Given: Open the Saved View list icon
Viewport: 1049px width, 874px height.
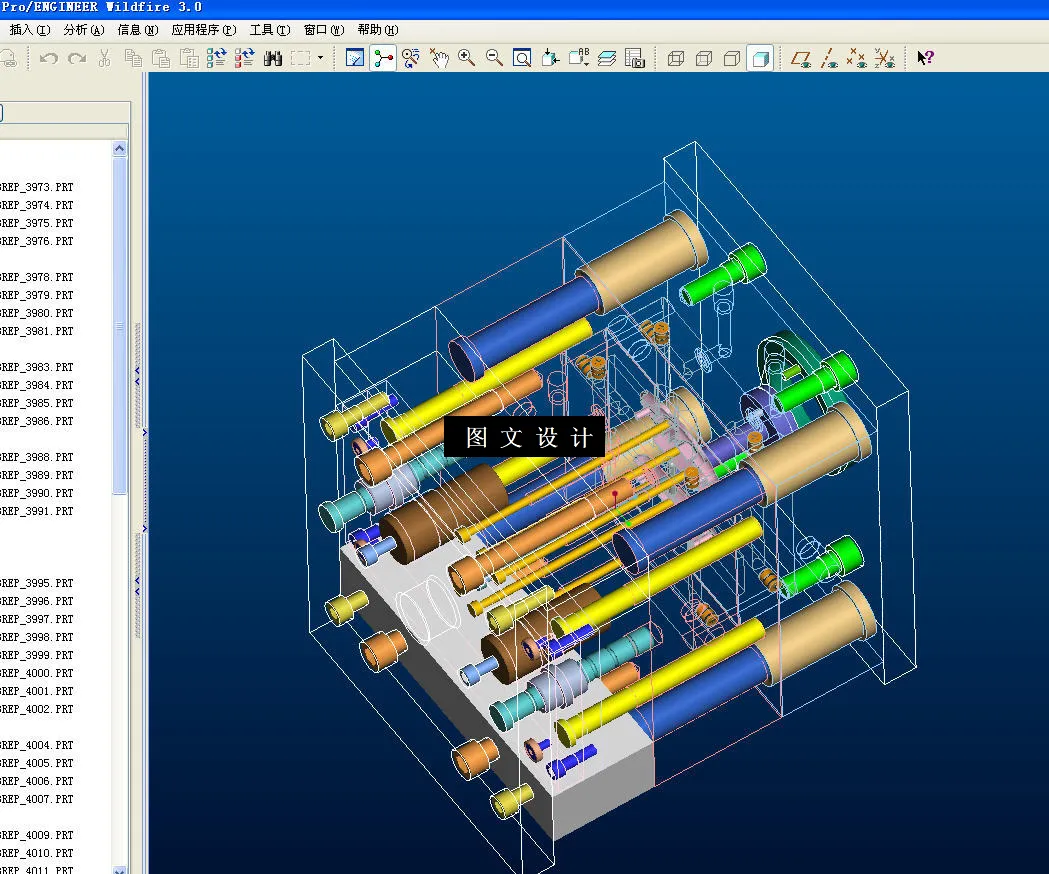Looking at the screenshot, I should pos(579,58).
